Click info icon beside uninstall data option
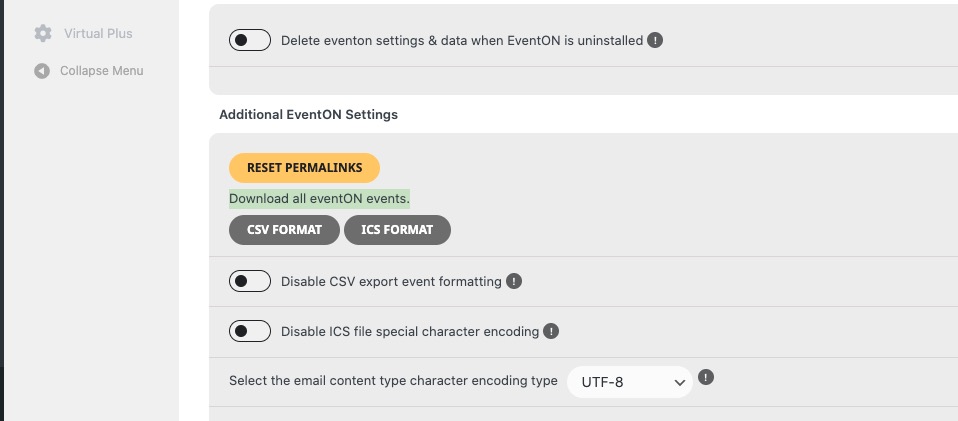The height and width of the screenshot is (421, 958). [655, 40]
